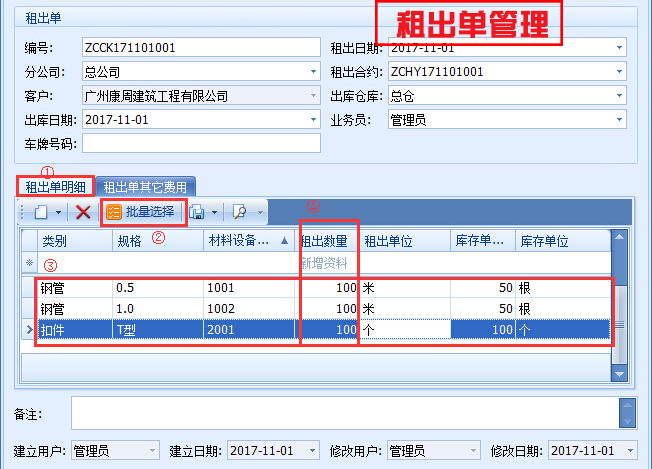Select the 扣件 T型 row
The image size is (652, 469).
click(200, 329)
